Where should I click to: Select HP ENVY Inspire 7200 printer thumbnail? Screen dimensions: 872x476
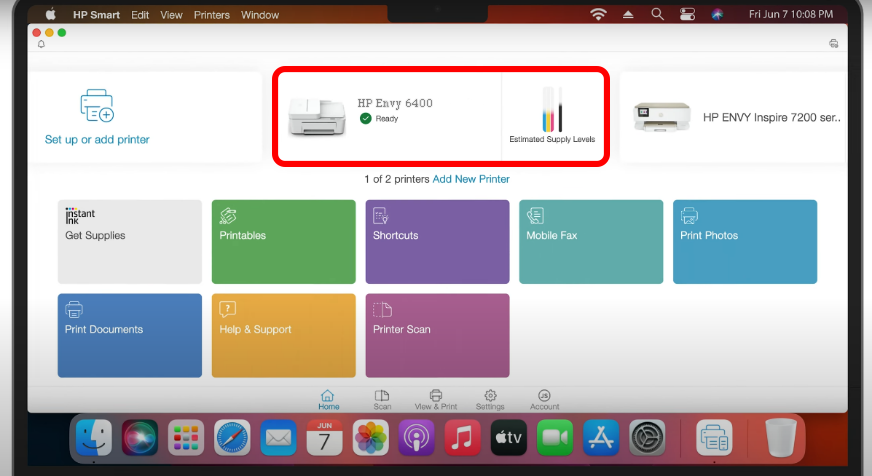tap(662, 117)
